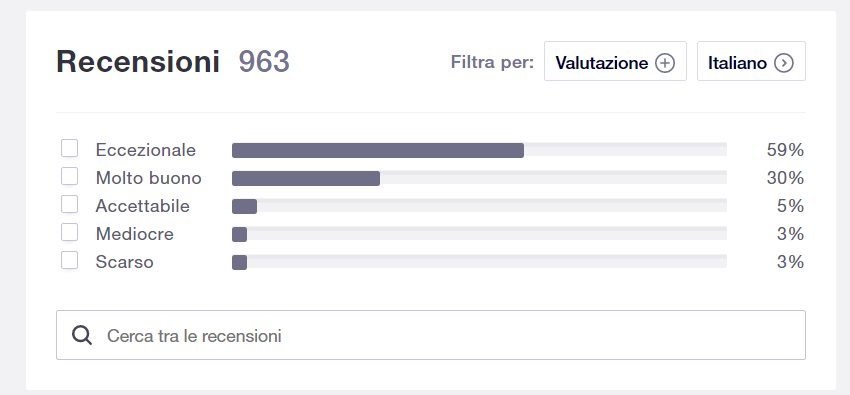Tick the Eccezionale checkbox
Screen dimensions: 850x395
click(69, 148)
